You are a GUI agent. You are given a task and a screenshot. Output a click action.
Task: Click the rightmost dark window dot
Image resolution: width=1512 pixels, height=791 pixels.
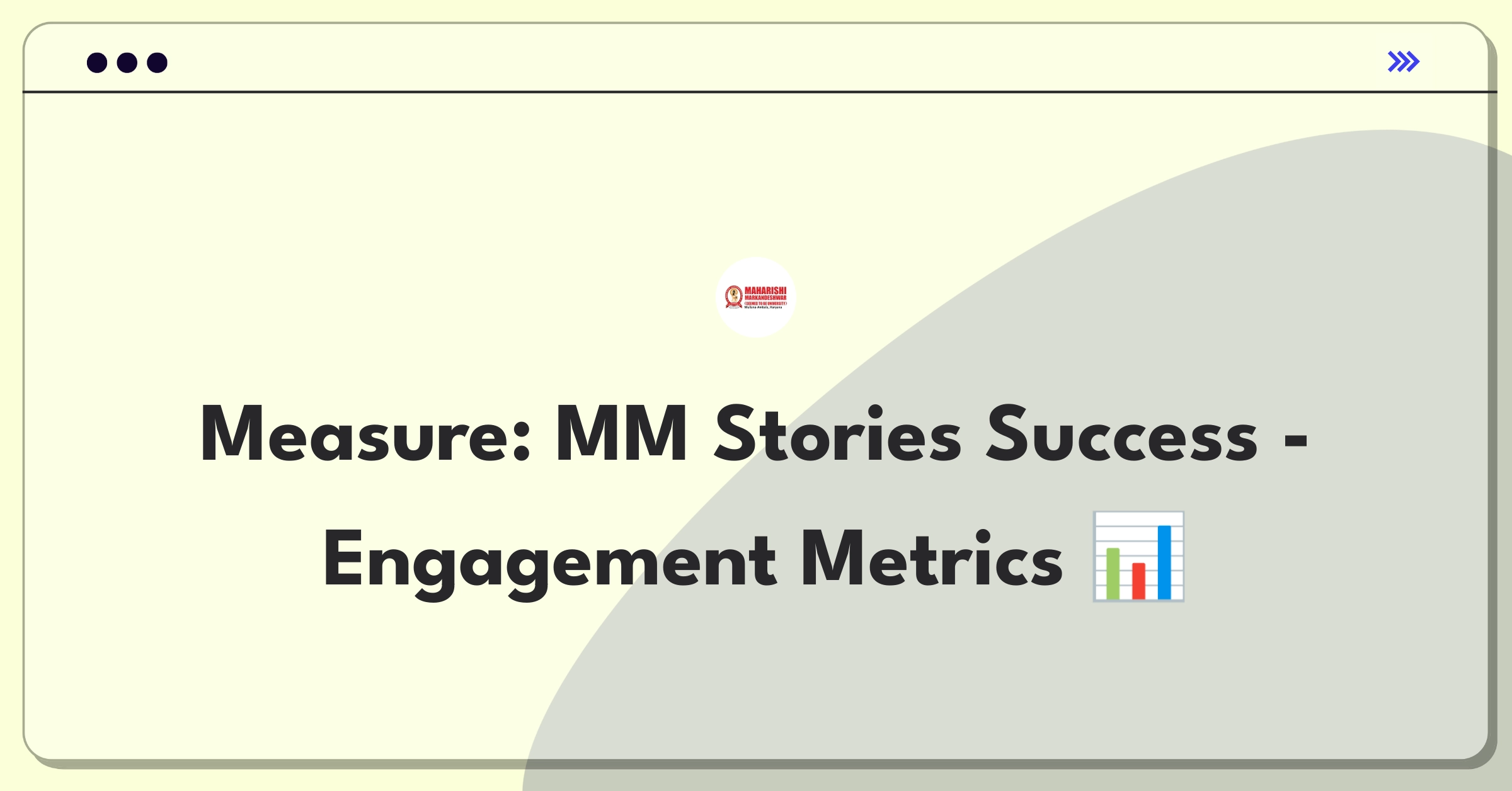pyautogui.click(x=157, y=63)
